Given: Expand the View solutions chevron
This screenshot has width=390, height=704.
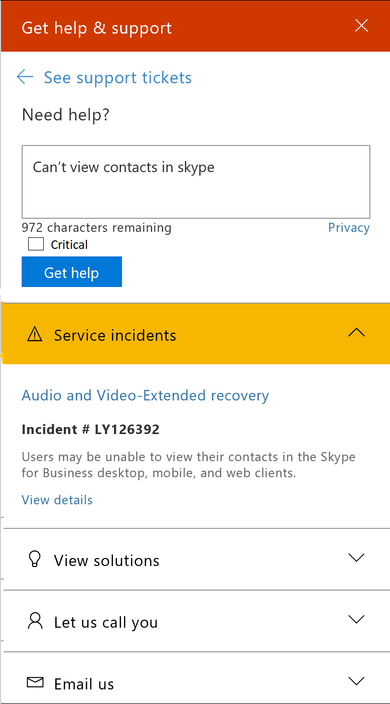Looking at the screenshot, I should [x=356, y=558].
